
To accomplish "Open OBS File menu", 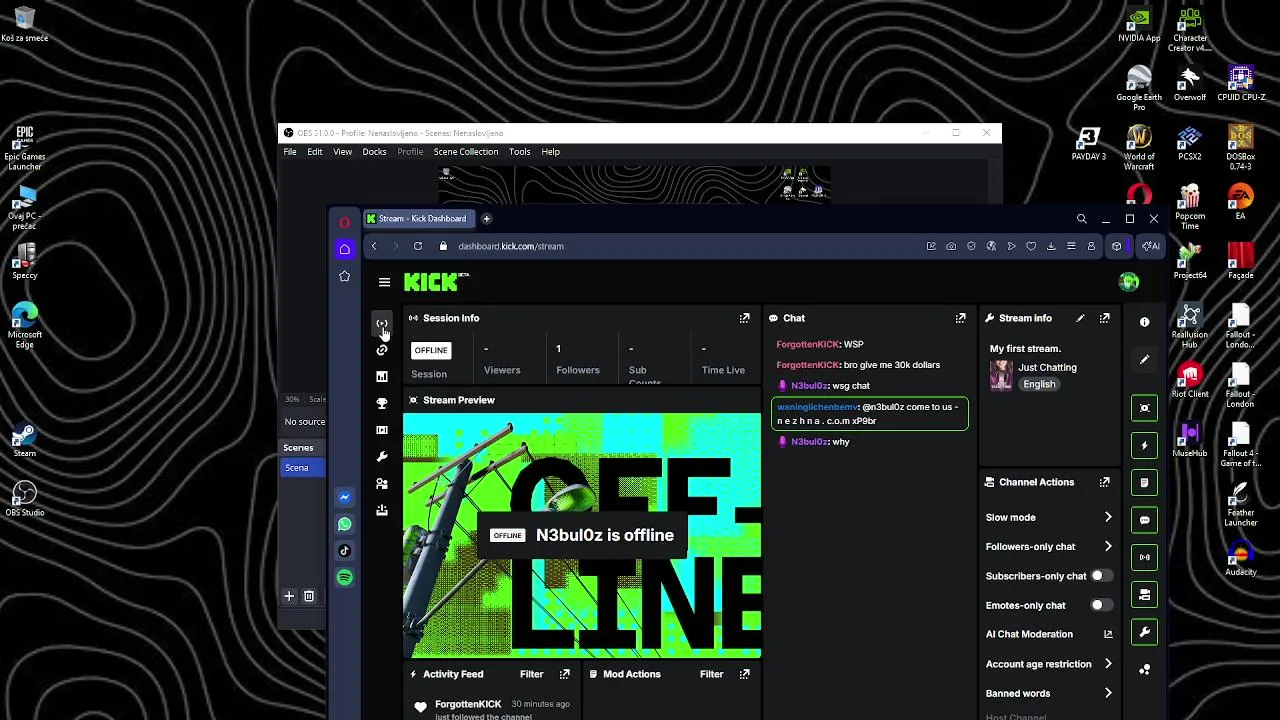I will click(x=290, y=152).
